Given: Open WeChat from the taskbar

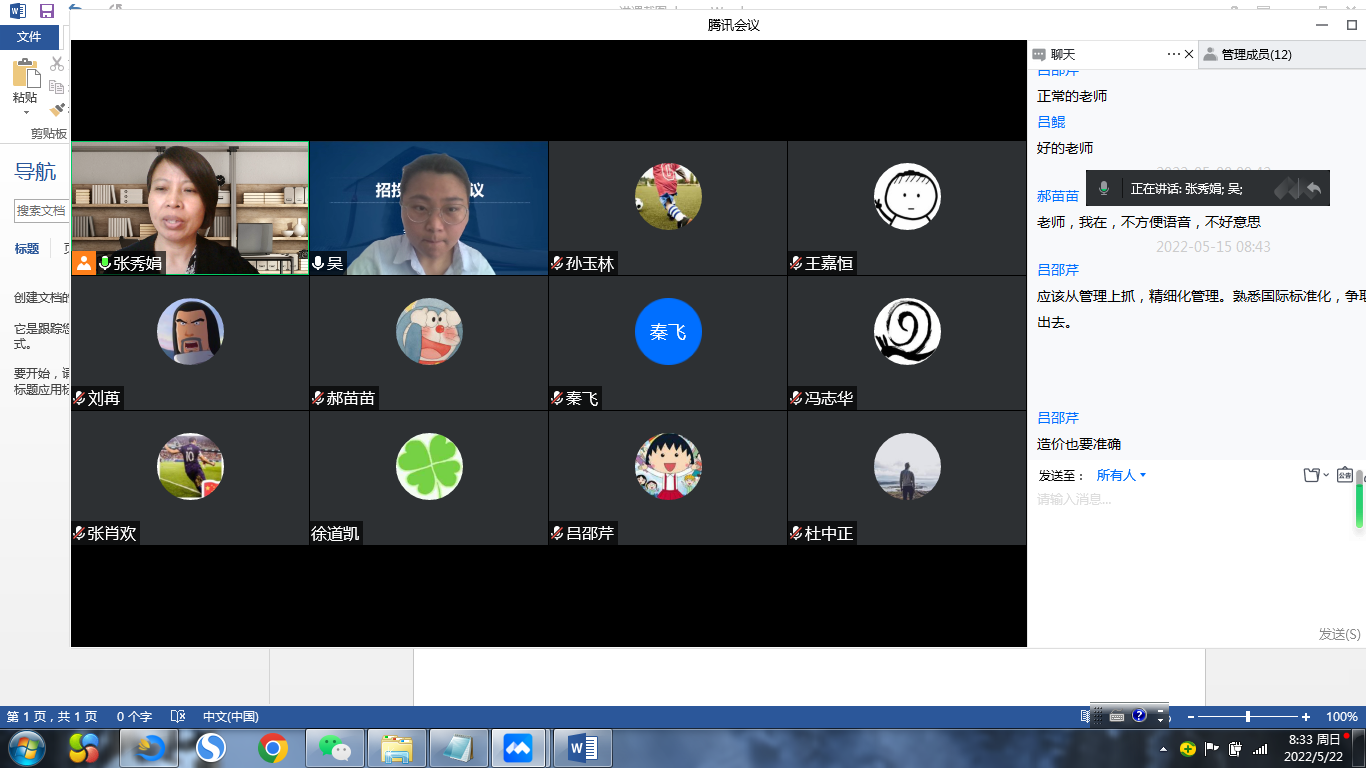Looking at the screenshot, I should (335, 748).
